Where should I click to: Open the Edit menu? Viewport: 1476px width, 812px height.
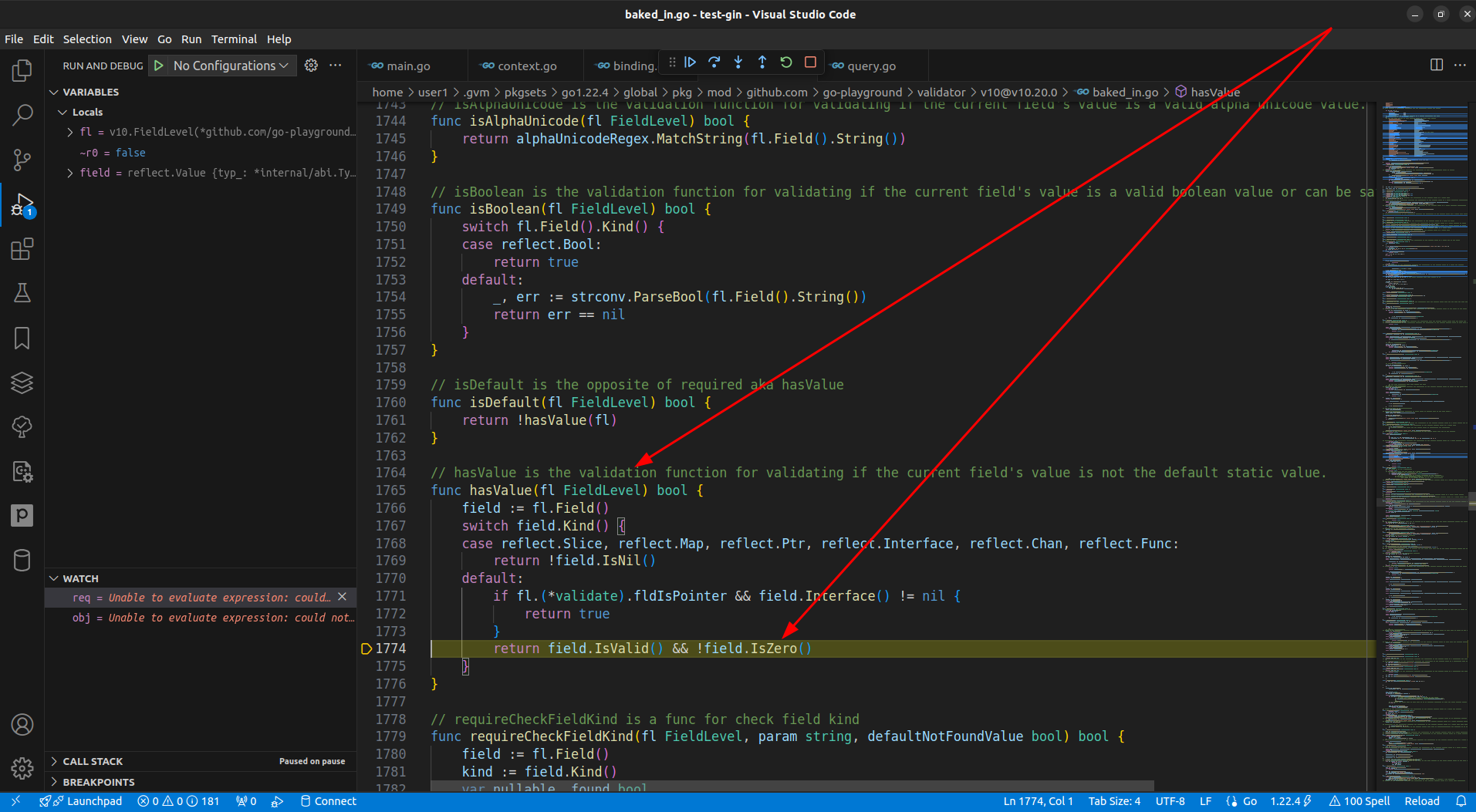click(x=43, y=39)
